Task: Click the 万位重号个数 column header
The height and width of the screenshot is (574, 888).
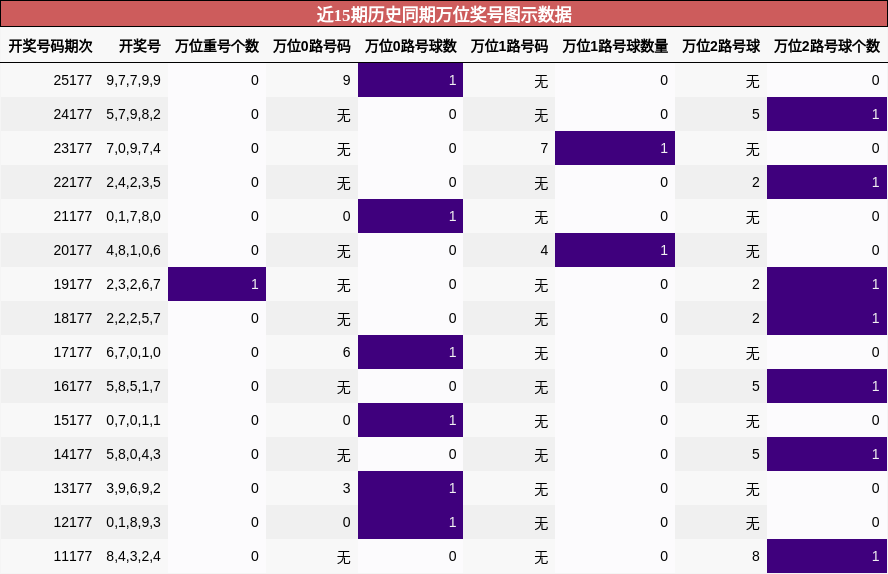Action: [217, 46]
